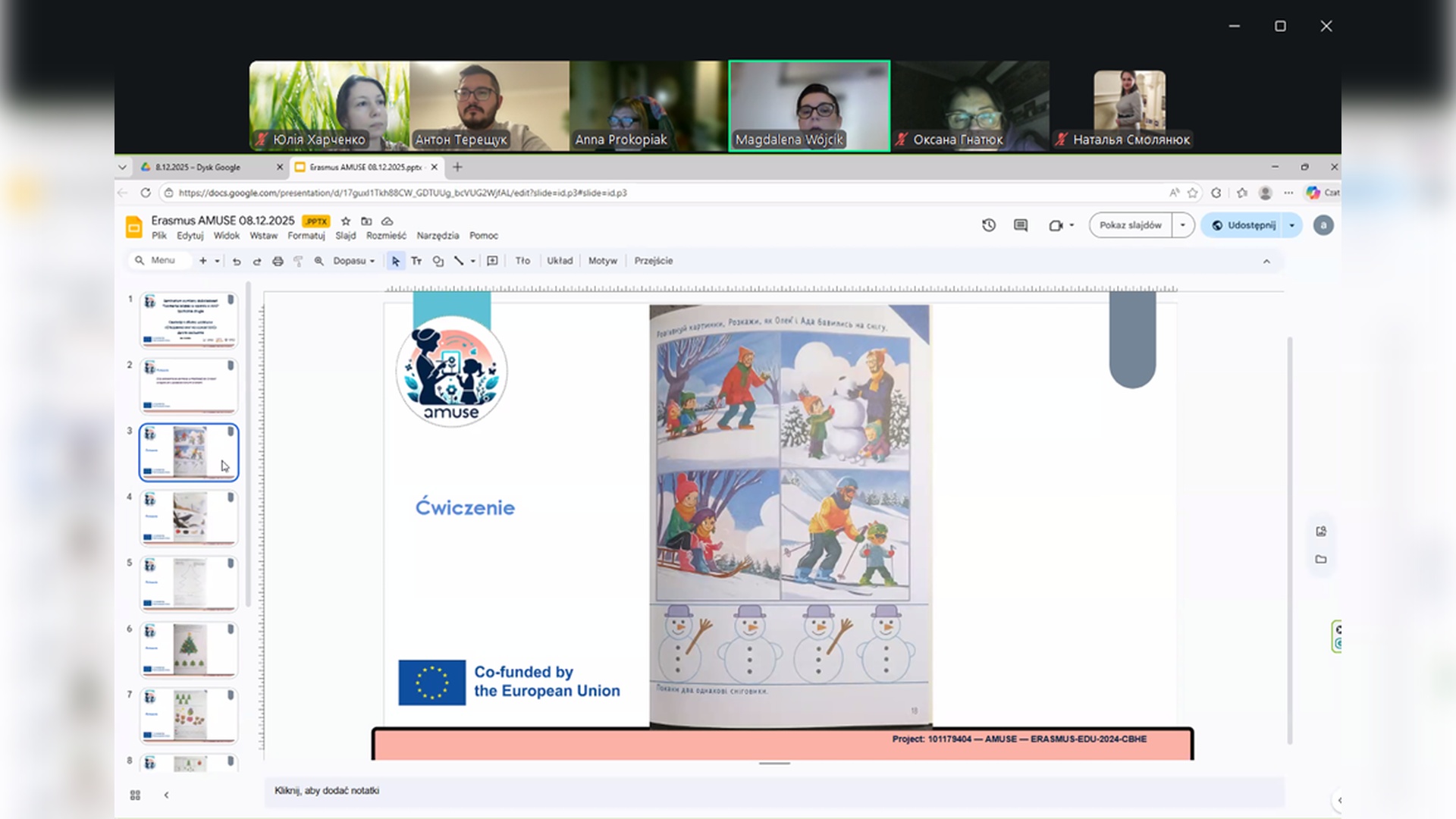Collapse the filmstrip panel arrow
The width and height of the screenshot is (1456, 819).
[x=166, y=795]
